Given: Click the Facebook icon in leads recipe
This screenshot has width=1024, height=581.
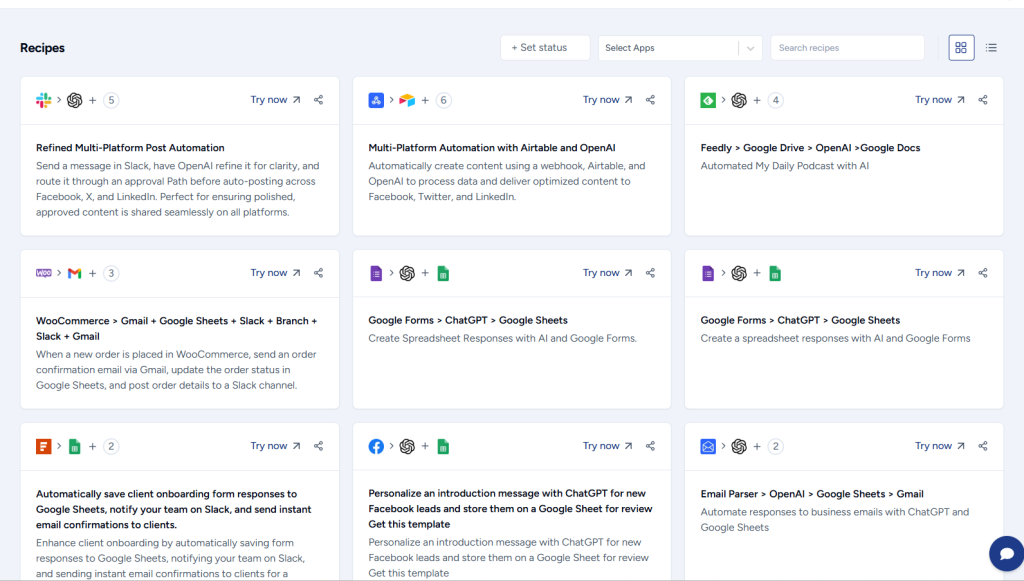Looking at the screenshot, I should tap(376, 447).
